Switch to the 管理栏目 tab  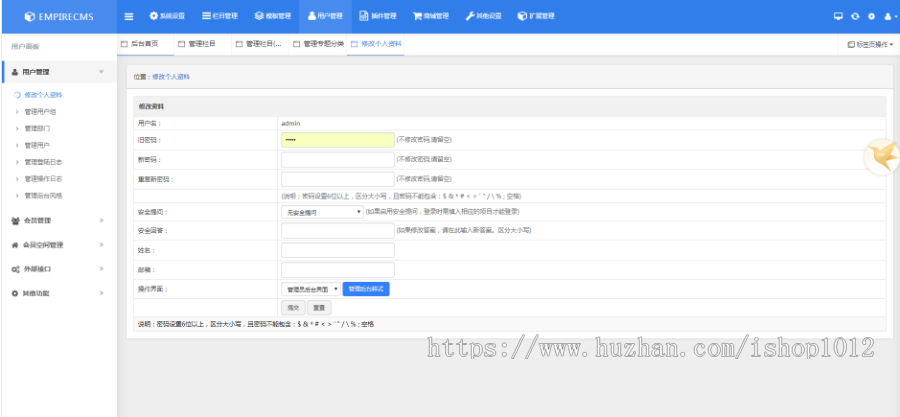(203, 44)
